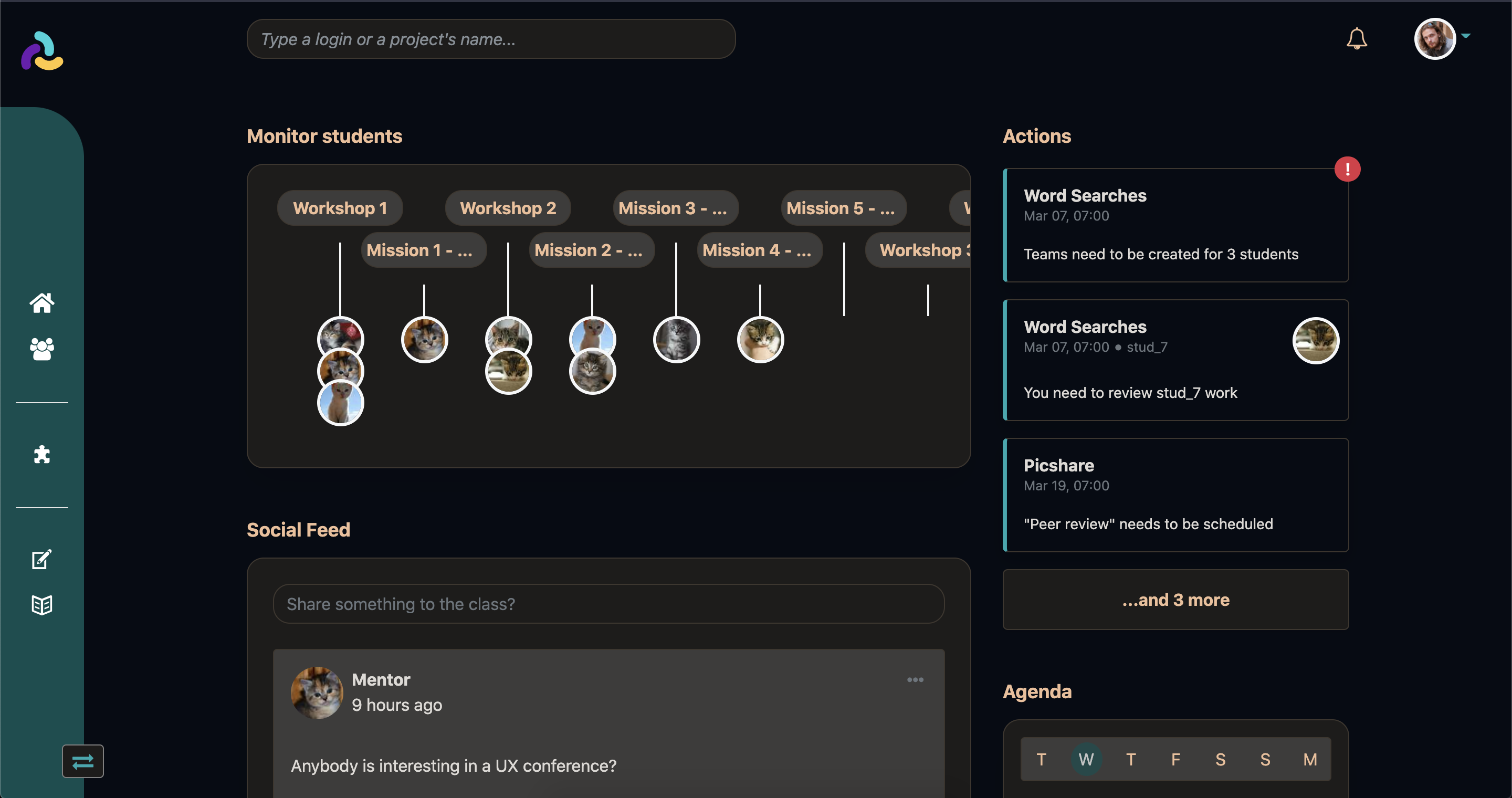
Task: Select the Mission 5 label
Action: [844, 208]
